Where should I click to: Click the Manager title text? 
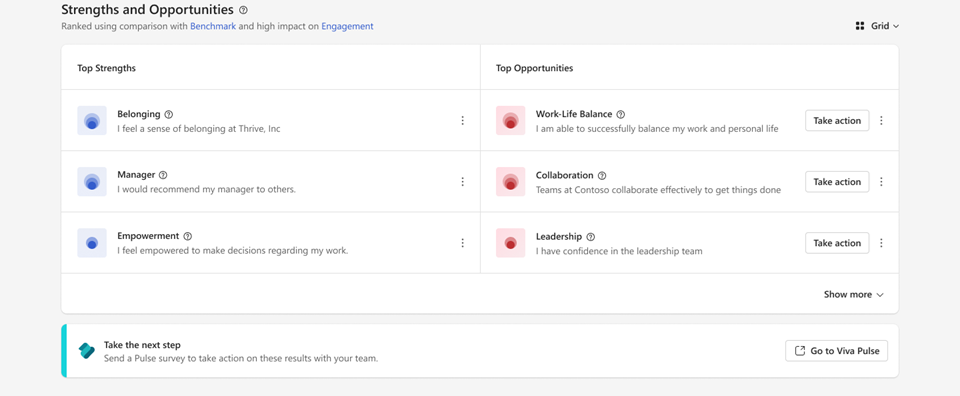click(136, 175)
